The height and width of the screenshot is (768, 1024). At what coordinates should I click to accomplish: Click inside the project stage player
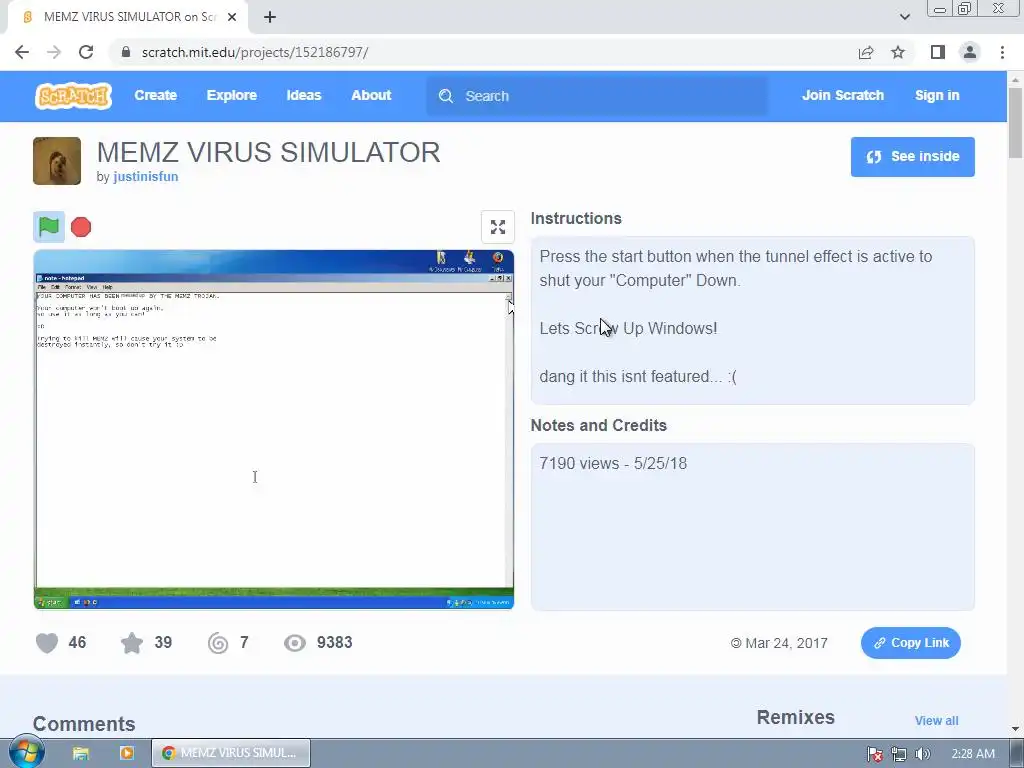(x=274, y=429)
